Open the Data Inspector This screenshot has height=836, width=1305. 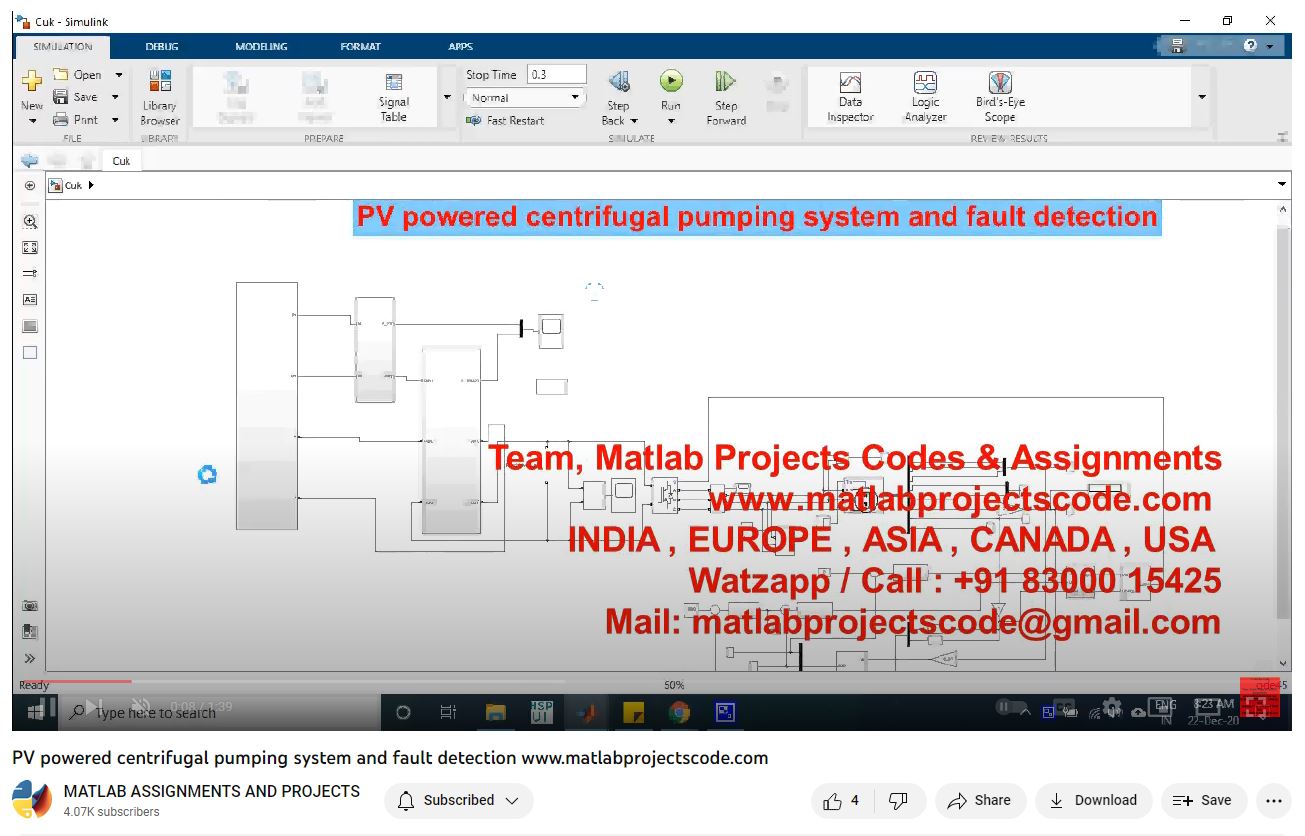click(850, 97)
